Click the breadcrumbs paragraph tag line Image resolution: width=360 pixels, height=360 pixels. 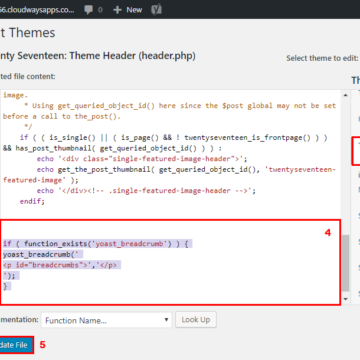coord(62,265)
